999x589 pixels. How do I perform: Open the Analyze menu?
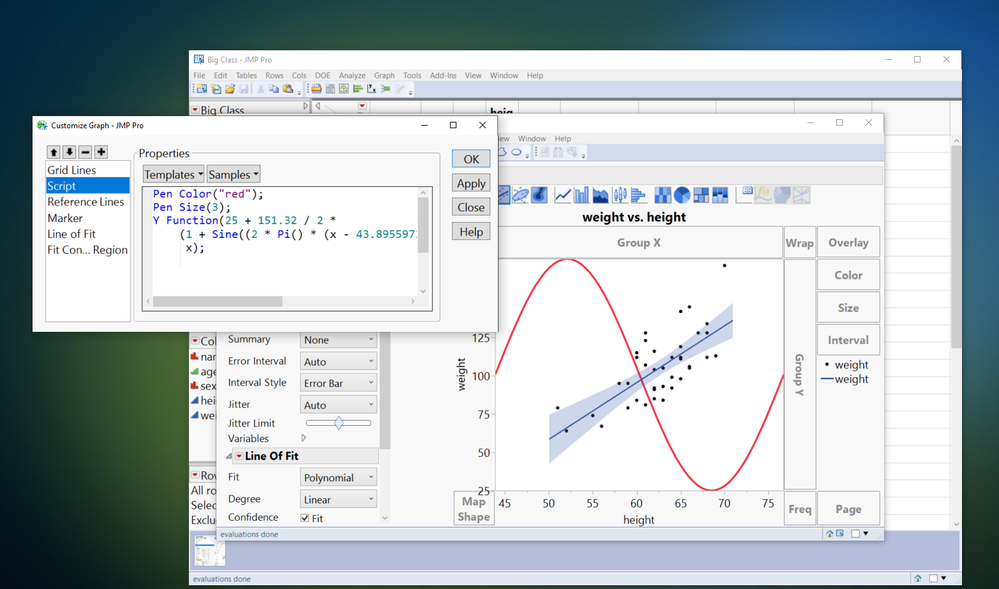[351, 75]
